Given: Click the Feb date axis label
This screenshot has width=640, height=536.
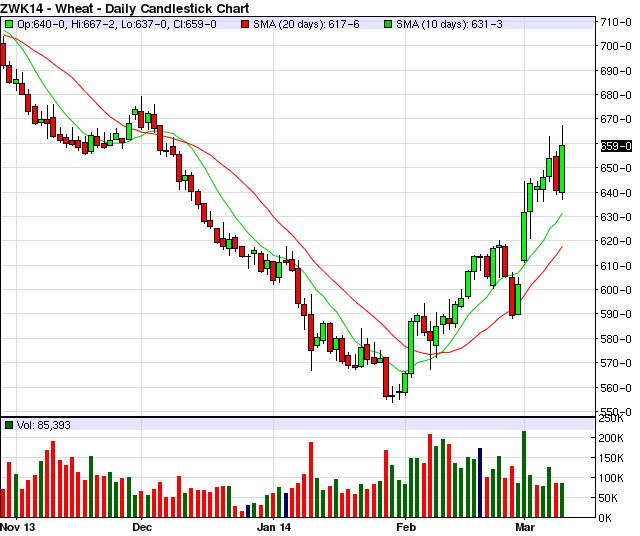Looking at the screenshot, I should (406, 527).
